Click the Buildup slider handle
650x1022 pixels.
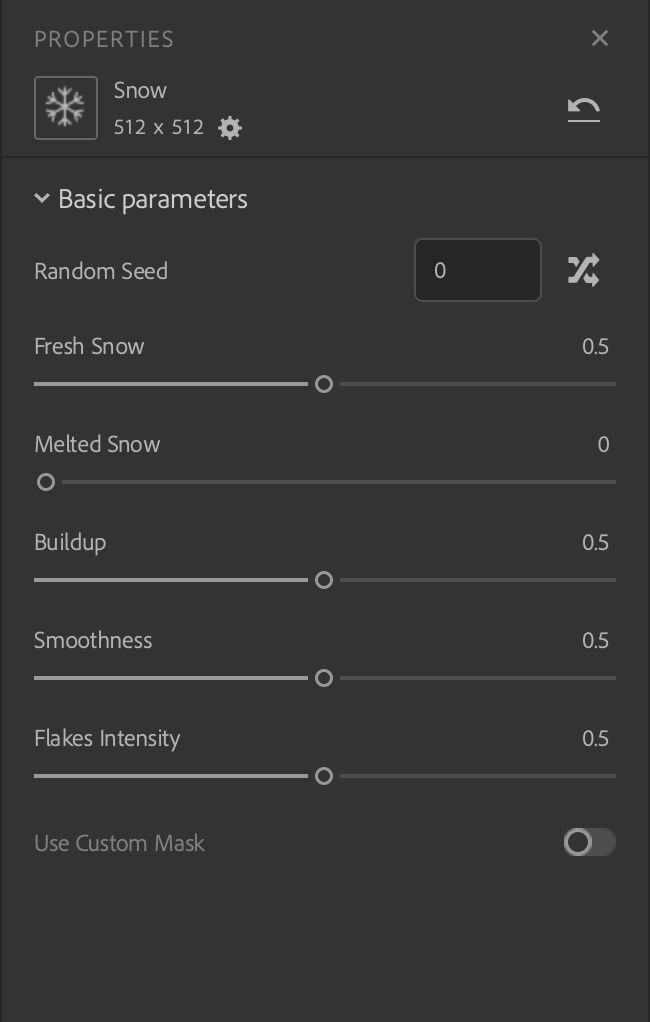coord(324,580)
